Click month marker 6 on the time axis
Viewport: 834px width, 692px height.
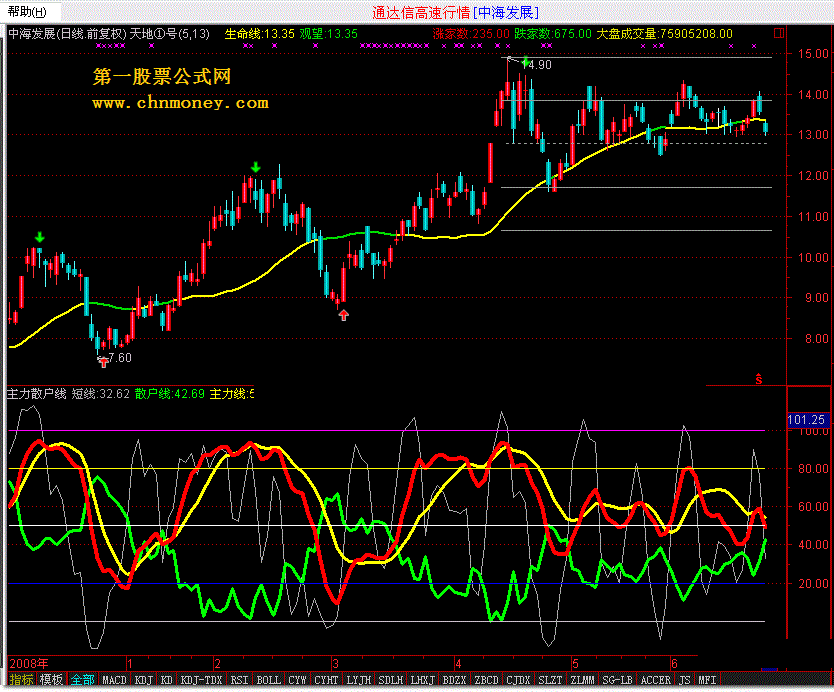coord(674,664)
